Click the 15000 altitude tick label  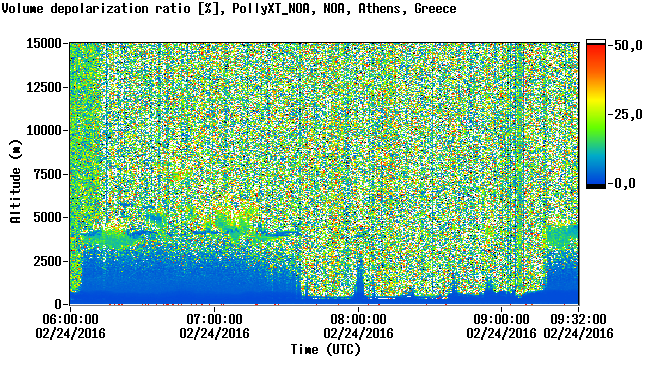(44, 43)
